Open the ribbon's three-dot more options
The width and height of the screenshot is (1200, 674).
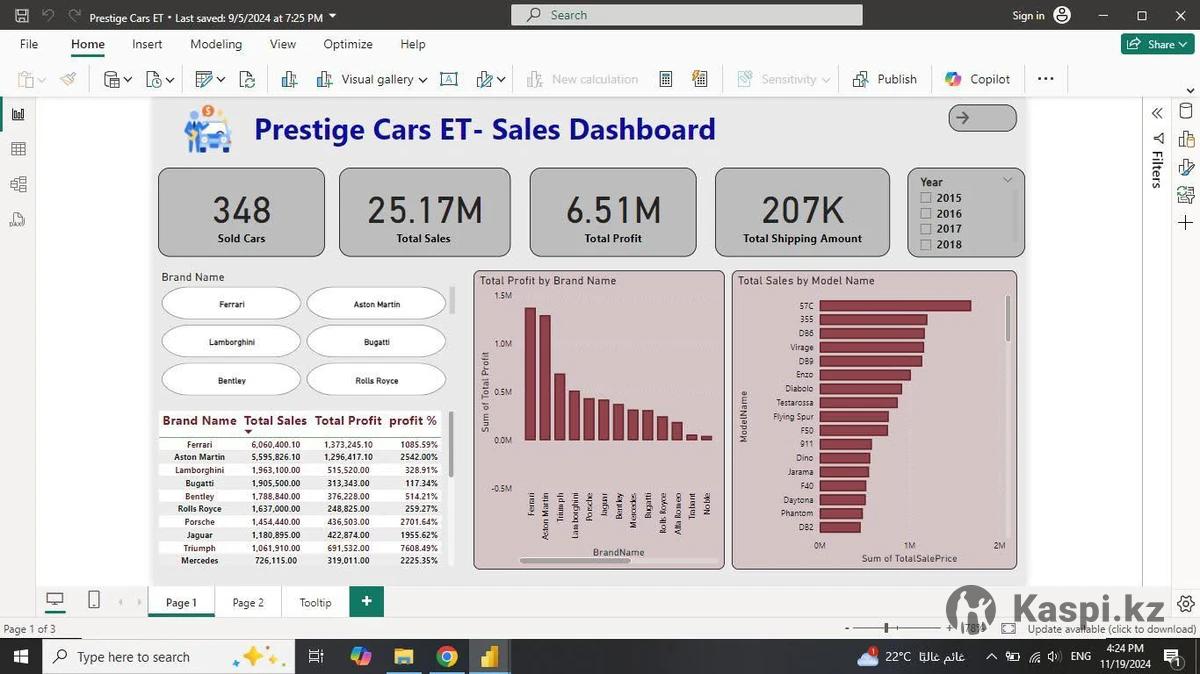click(1045, 79)
